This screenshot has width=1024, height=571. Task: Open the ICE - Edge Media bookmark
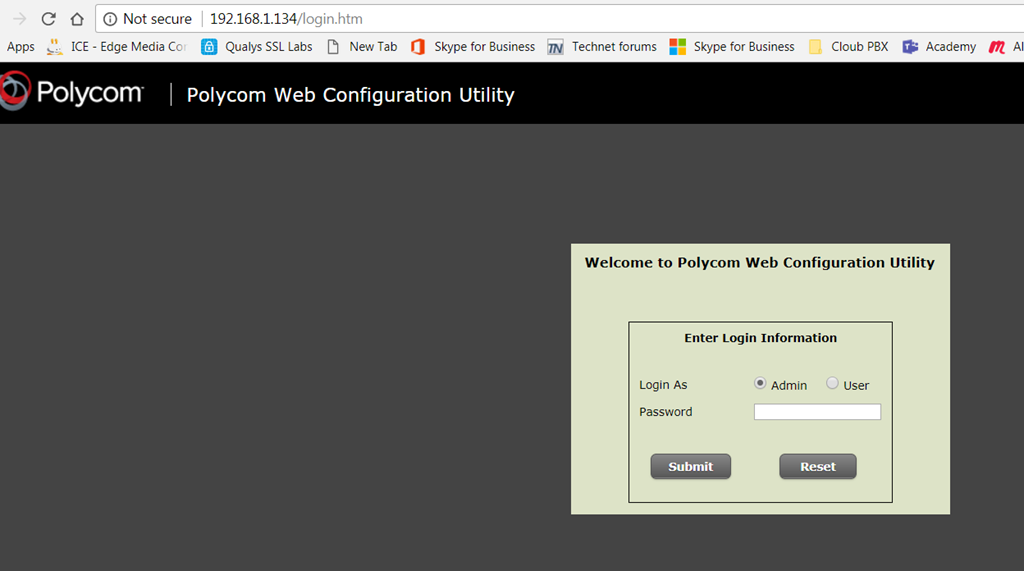pos(117,46)
